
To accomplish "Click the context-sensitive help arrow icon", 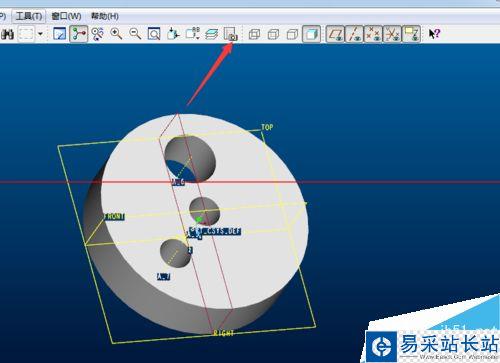I will coord(434,34).
